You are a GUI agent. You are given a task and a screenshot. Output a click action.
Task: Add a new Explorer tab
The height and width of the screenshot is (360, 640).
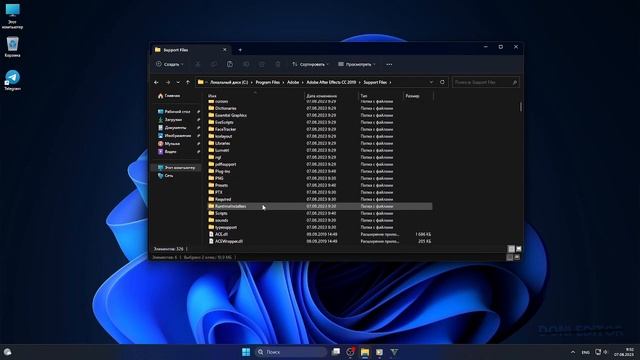(240, 50)
